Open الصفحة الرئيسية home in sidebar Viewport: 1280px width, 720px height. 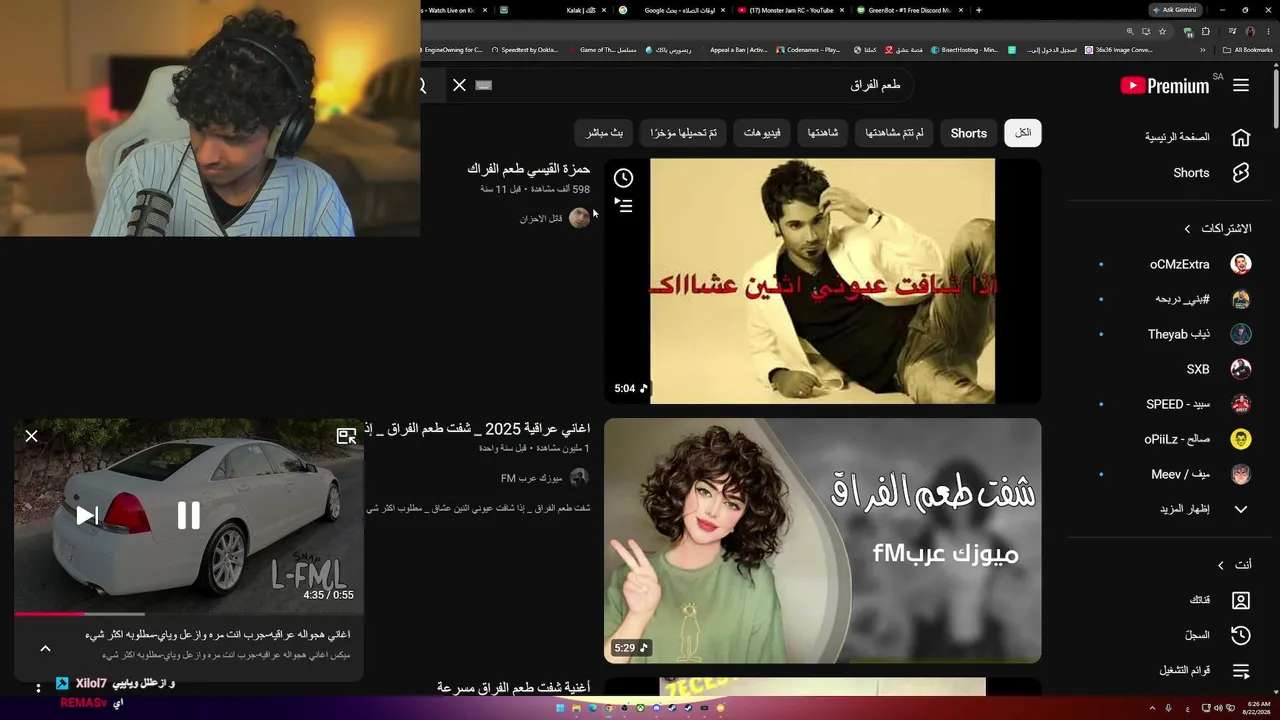click(1197, 137)
